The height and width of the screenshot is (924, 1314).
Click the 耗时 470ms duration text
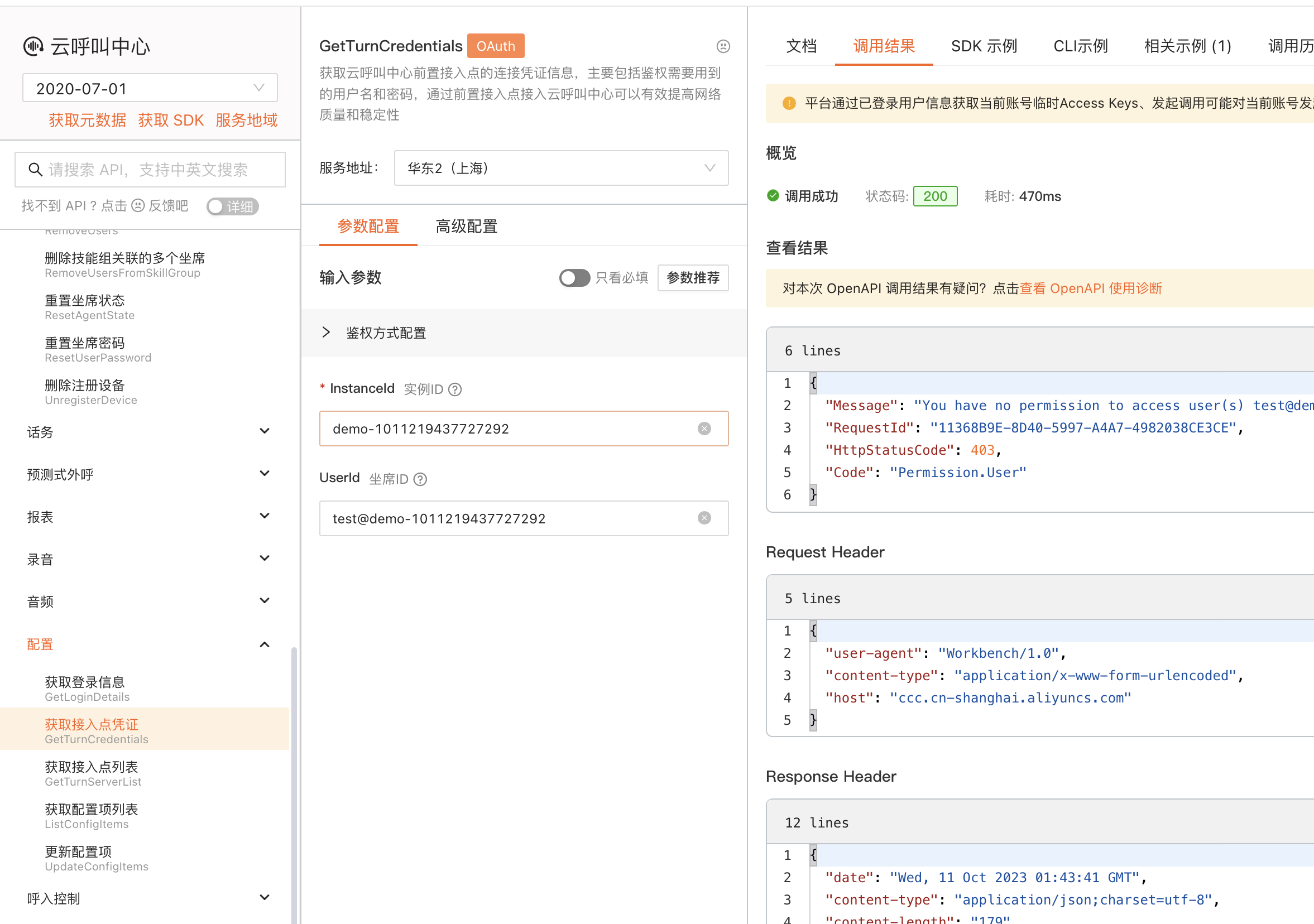tap(1022, 196)
